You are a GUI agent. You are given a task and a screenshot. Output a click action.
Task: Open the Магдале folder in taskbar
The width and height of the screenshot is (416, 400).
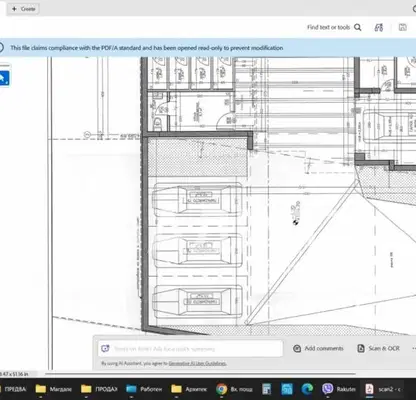(54, 389)
